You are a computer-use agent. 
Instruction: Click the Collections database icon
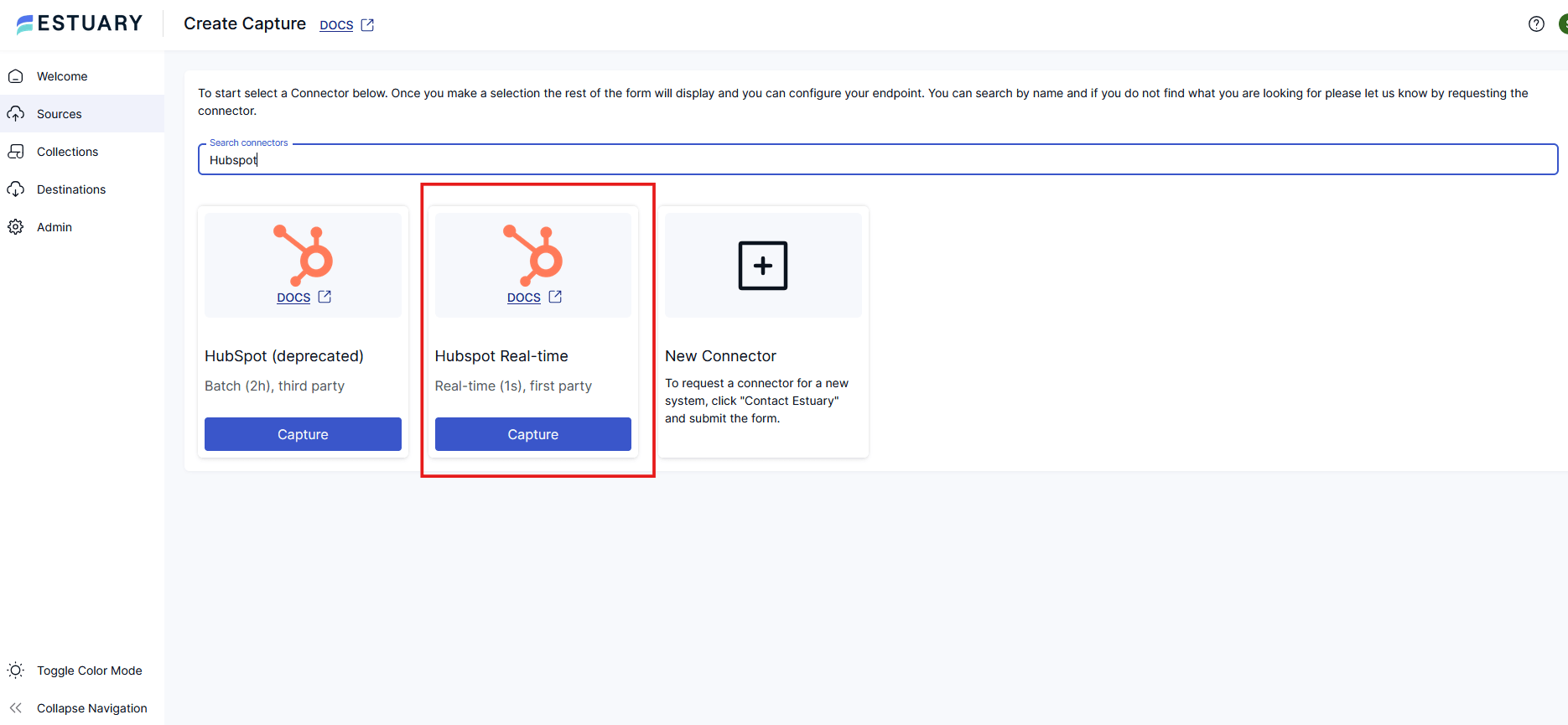[16, 152]
